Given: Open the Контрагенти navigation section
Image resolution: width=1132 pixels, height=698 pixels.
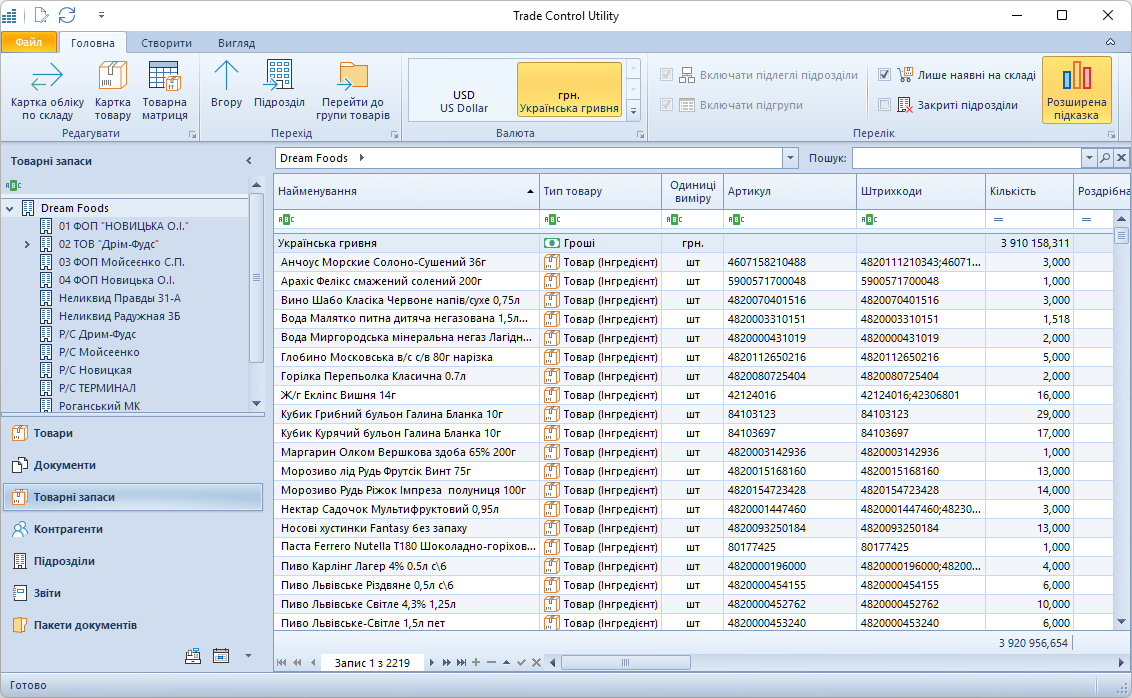Looking at the screenshot, I should [x=134, y=529].
